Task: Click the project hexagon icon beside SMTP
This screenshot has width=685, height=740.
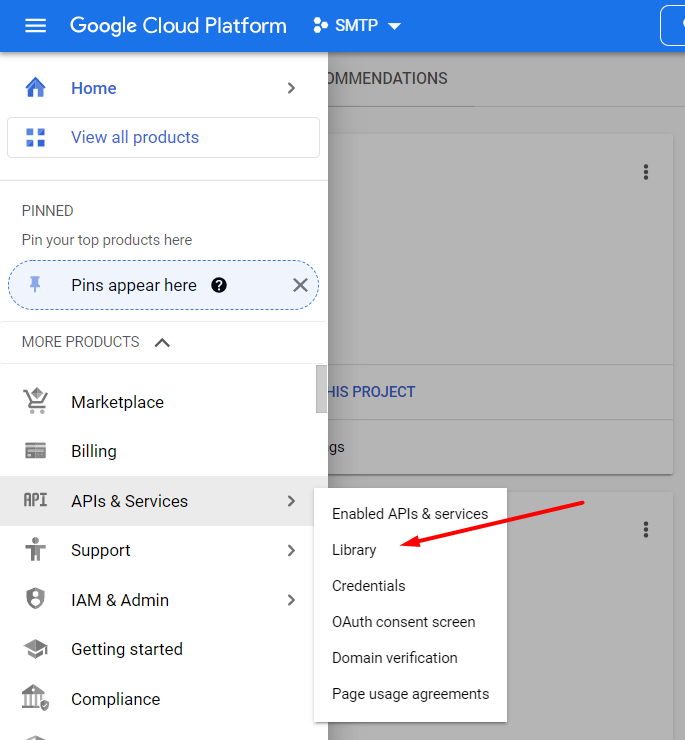Action: click(321, 25)
